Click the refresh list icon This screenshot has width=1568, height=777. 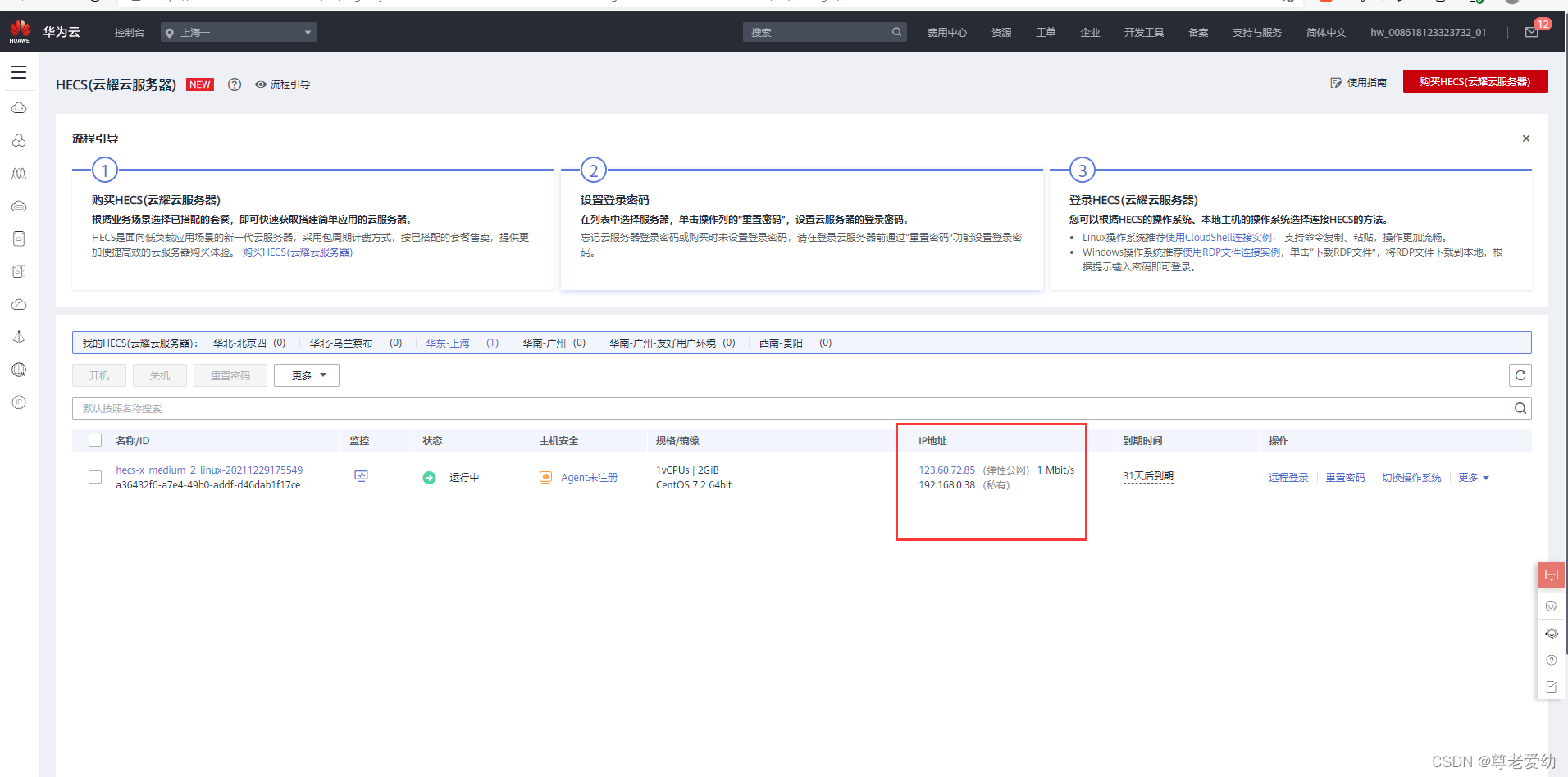[x=1520, y=375]
